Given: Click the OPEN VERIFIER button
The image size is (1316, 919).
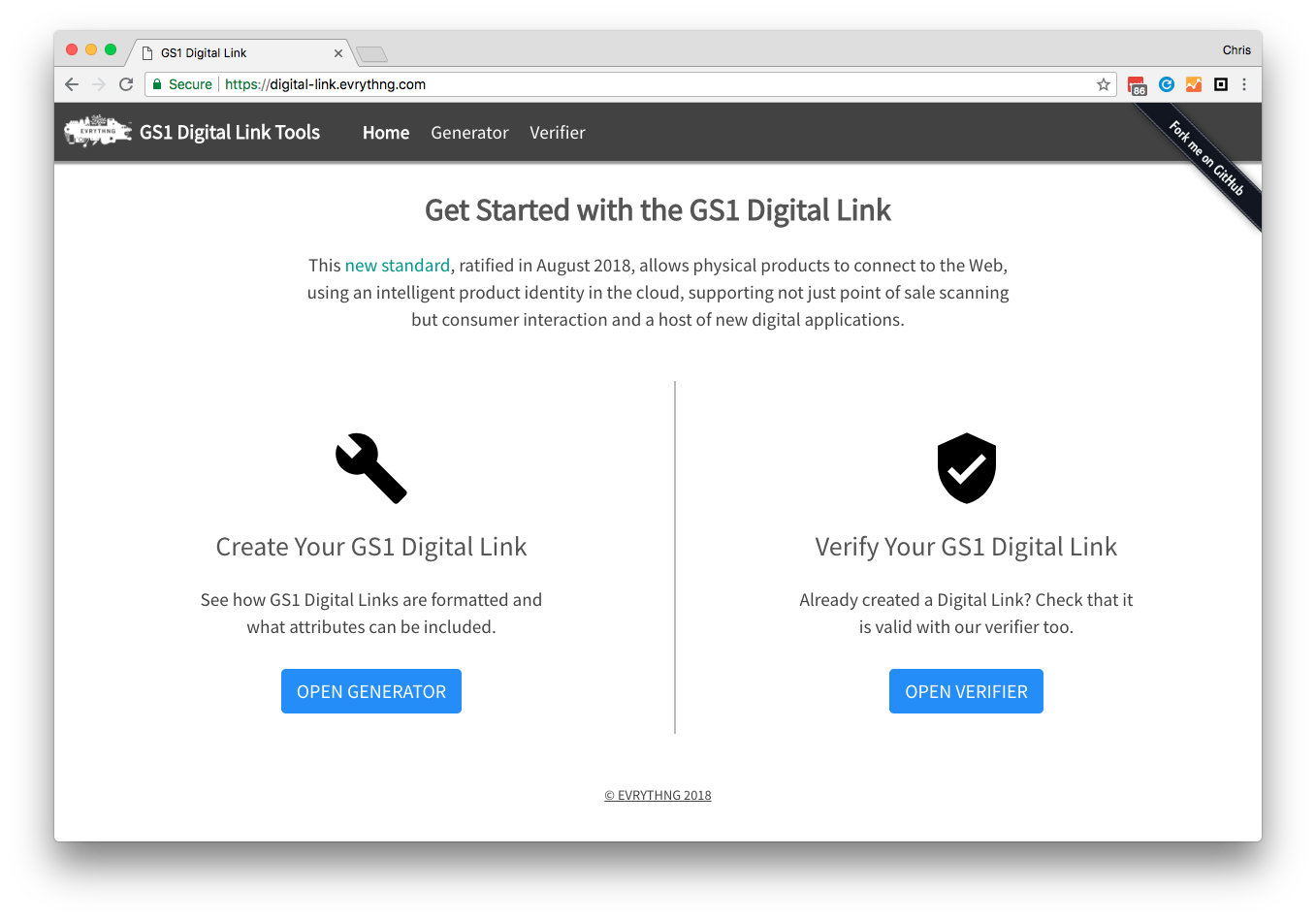Looking at the screenshot, I should 966,691.
